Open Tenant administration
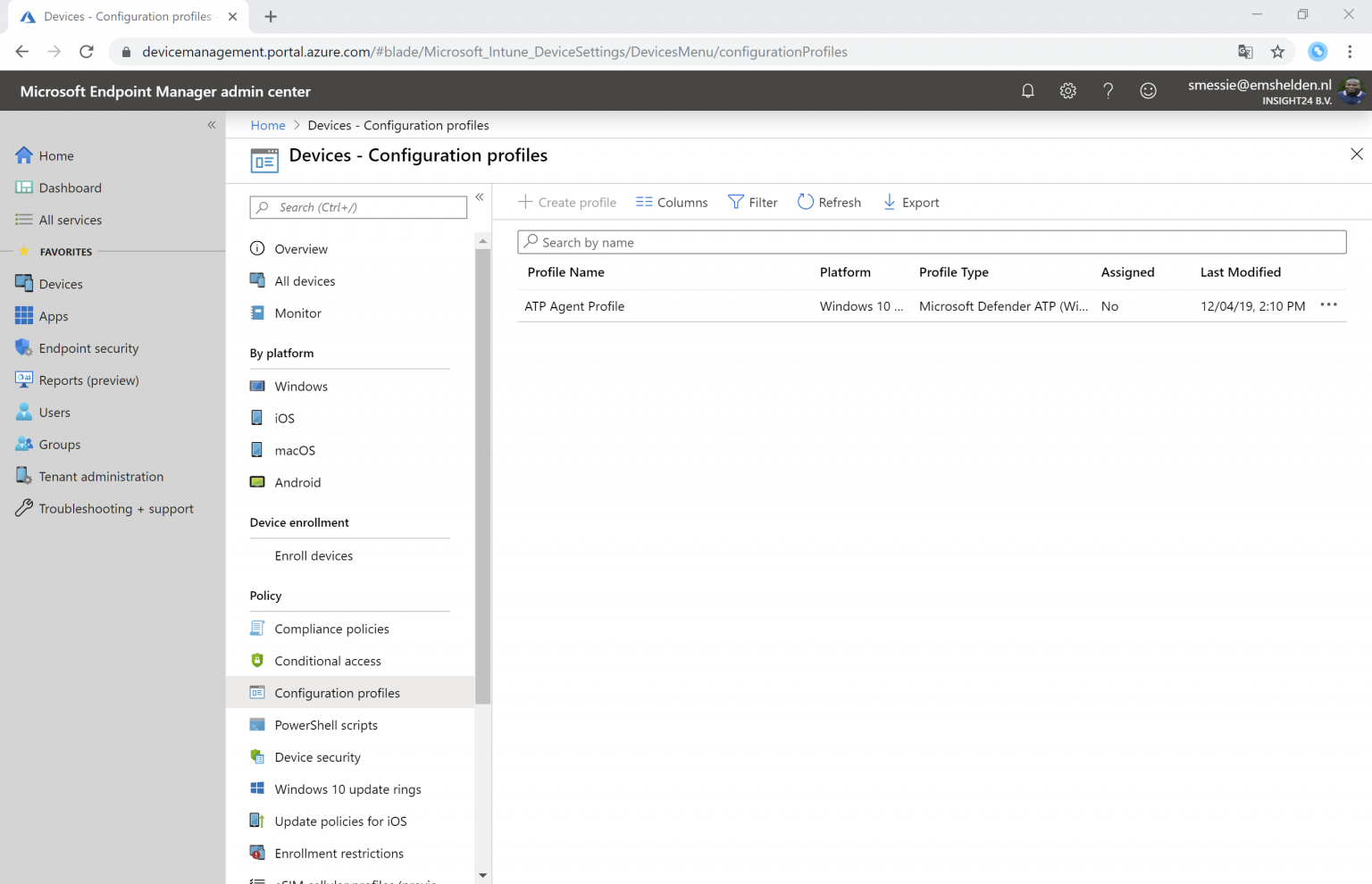 coord(100,476)
